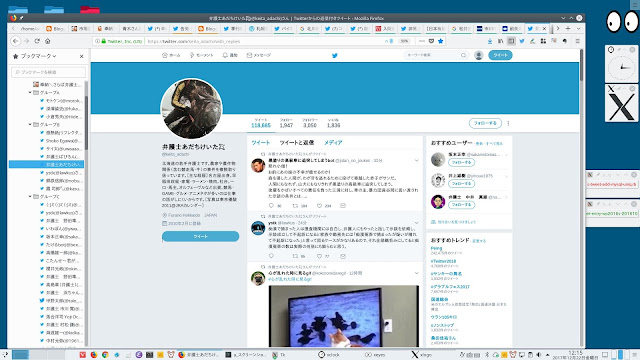640x360 pixels.
Task: Go to Twitter ホーム nav item
Action: coord(171,55)
